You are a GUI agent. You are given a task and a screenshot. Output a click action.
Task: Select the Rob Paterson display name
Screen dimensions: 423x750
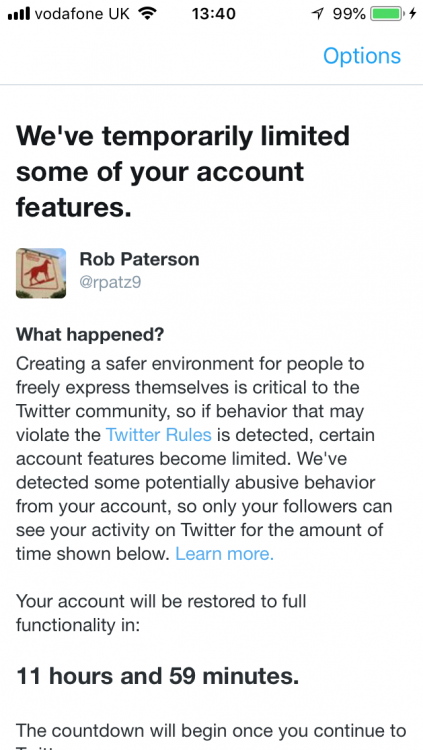[x=139, y=259]
